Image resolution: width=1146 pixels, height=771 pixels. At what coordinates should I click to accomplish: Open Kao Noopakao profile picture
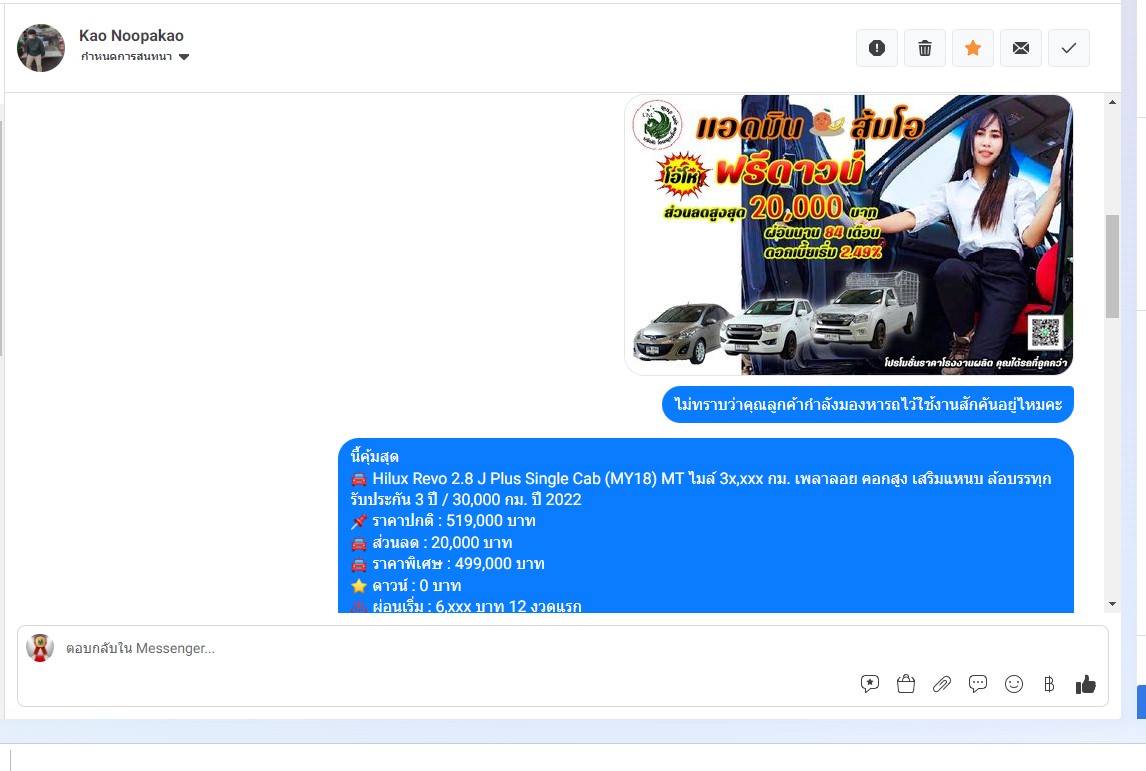click(41, 48)
